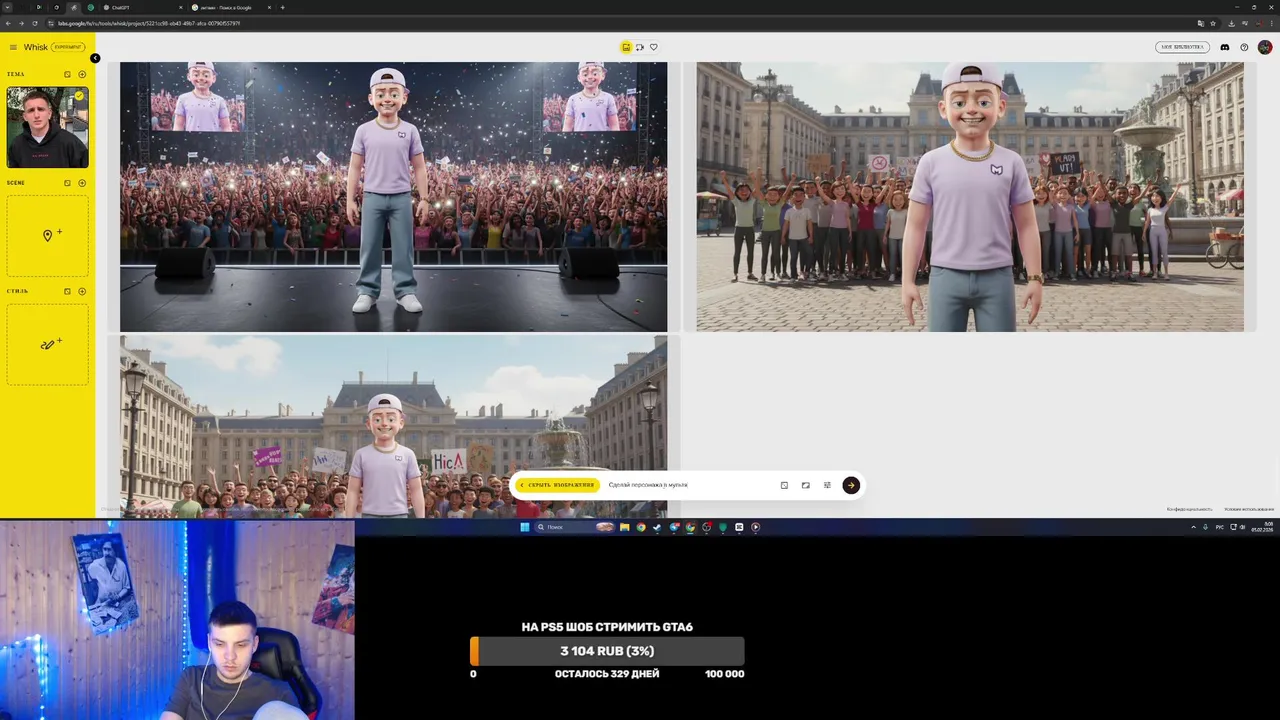Focus the prompt text field
This screenshot has height=720, width=1280.
tap(690, 485)
